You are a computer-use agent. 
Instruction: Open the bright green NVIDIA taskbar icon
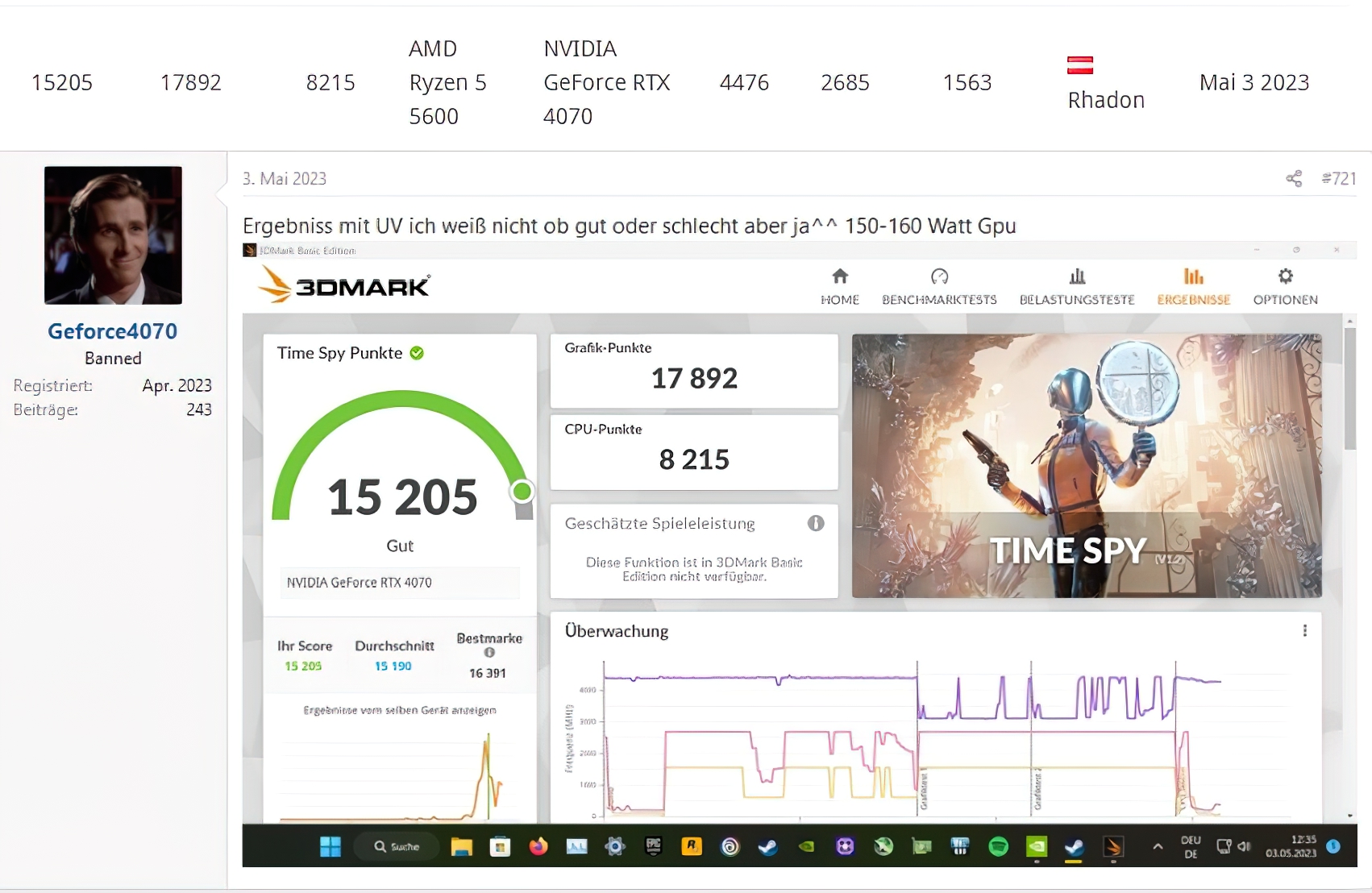tap(1037, 846)
